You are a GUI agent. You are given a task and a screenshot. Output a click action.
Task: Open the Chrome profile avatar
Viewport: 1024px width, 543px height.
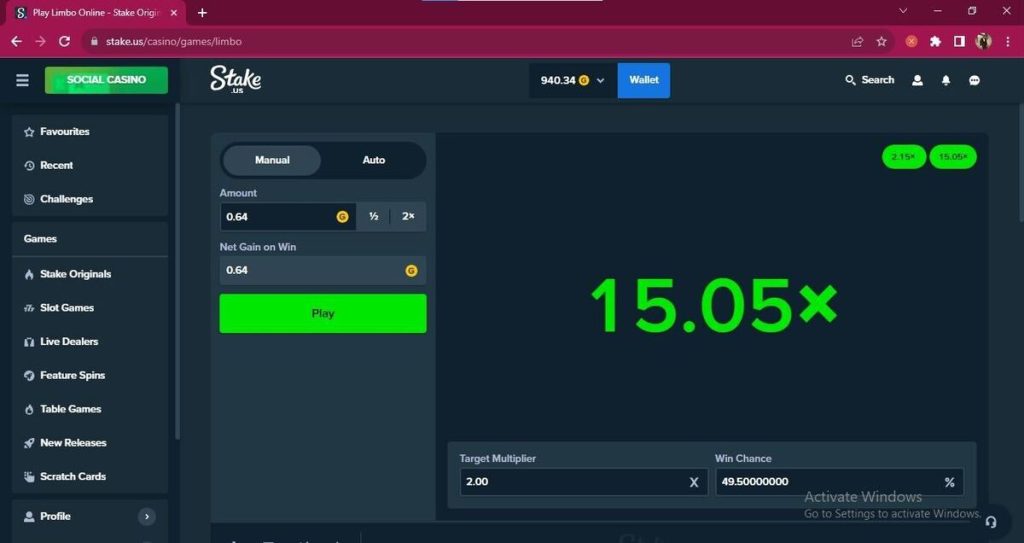(x=984, y=41)
